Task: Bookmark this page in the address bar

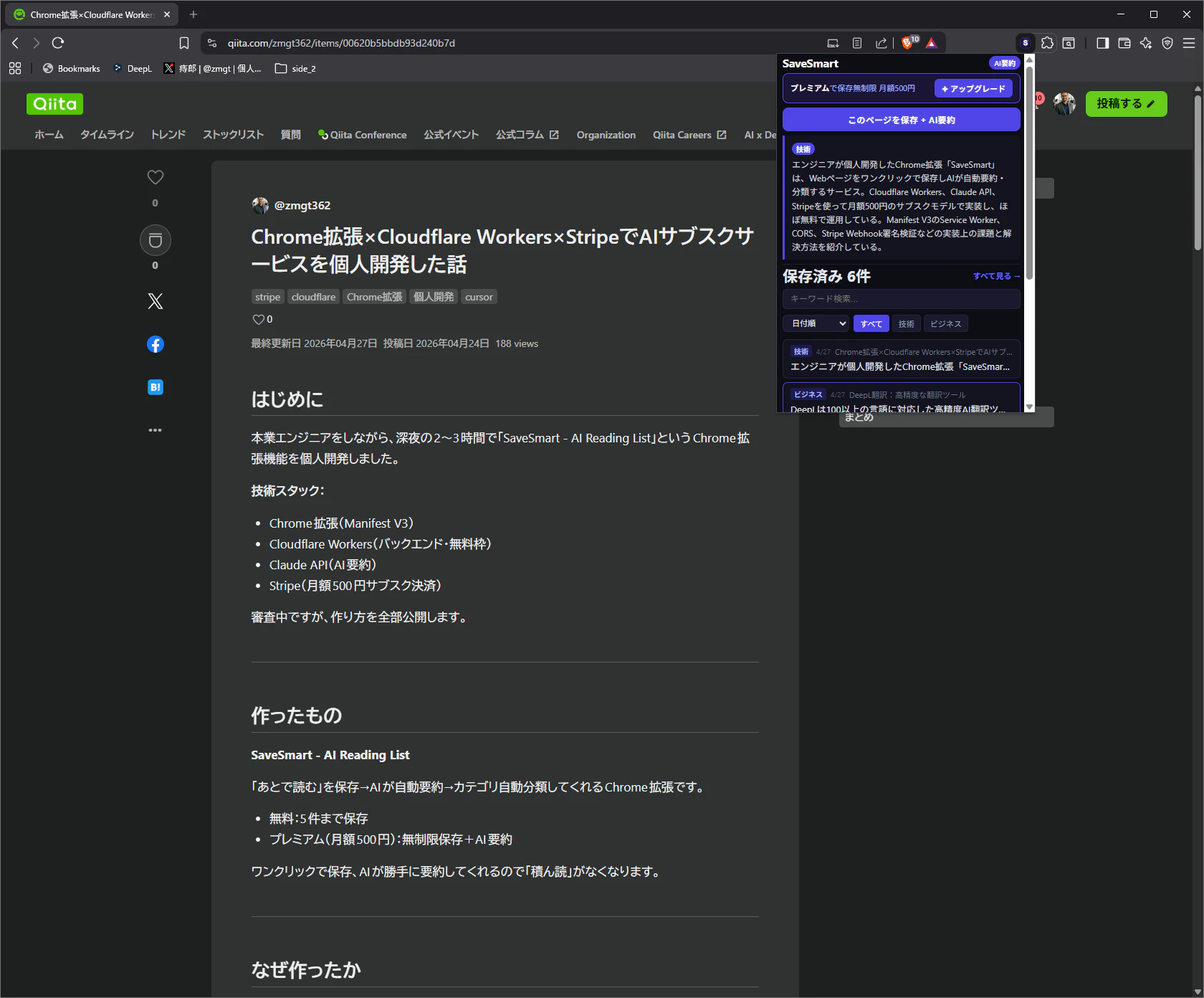Action: coord(184,43)
